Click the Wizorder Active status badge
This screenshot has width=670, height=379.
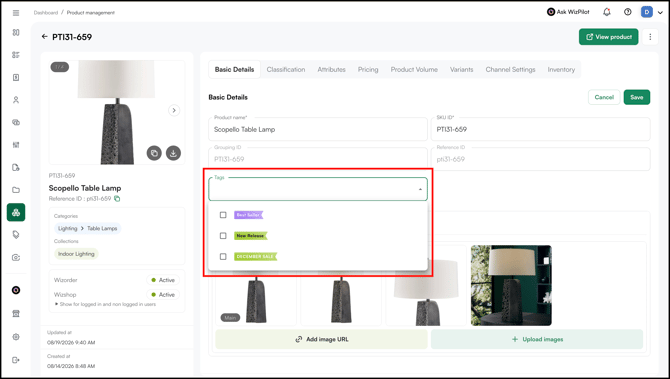[163, 280]
